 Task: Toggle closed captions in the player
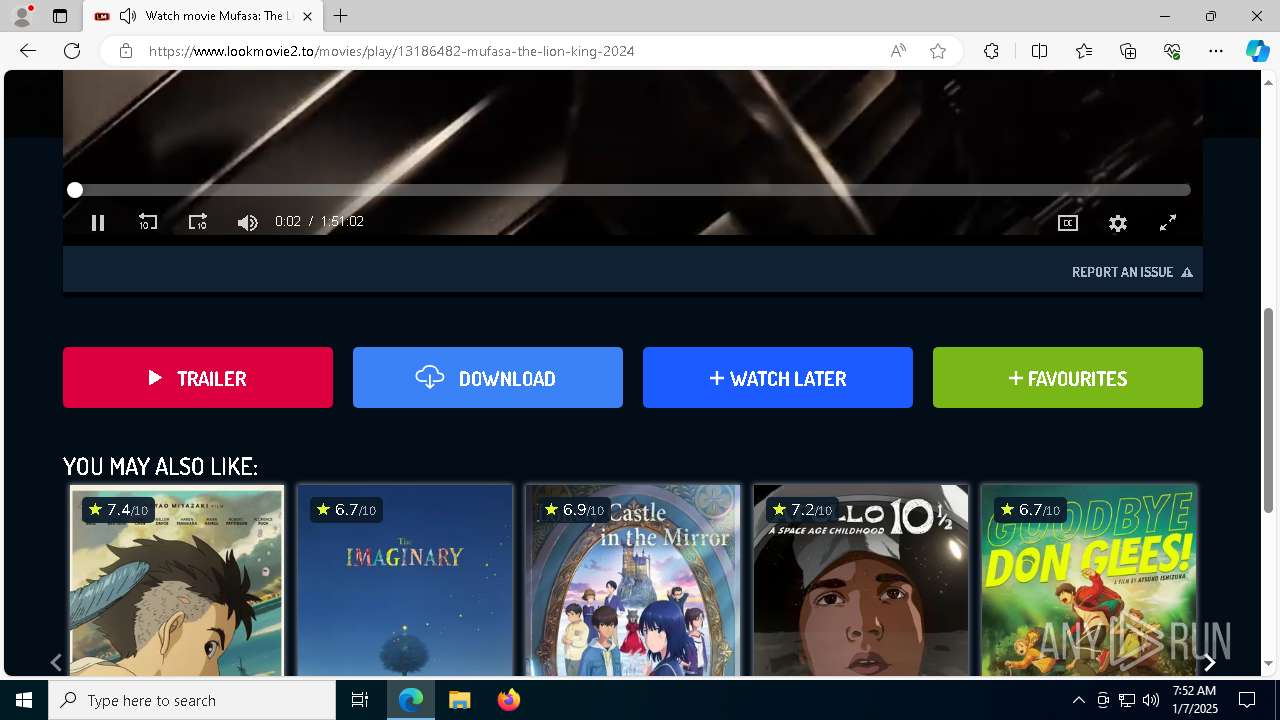(x=1068, y=223)
